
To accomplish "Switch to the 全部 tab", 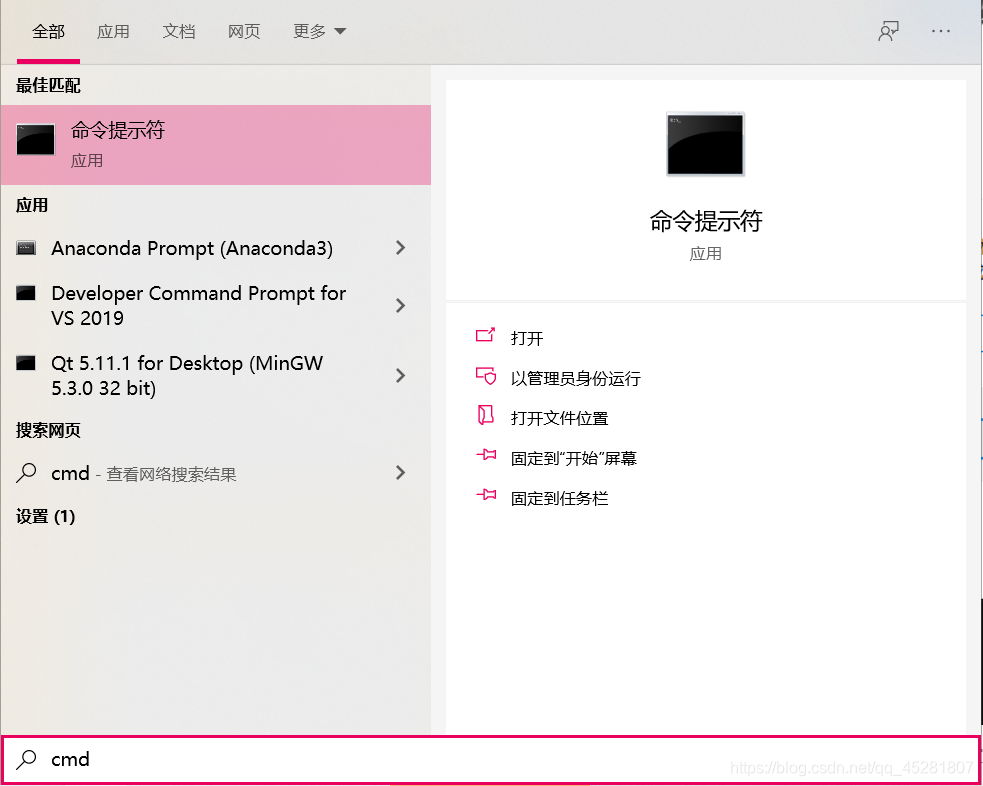I will [48, 31].
